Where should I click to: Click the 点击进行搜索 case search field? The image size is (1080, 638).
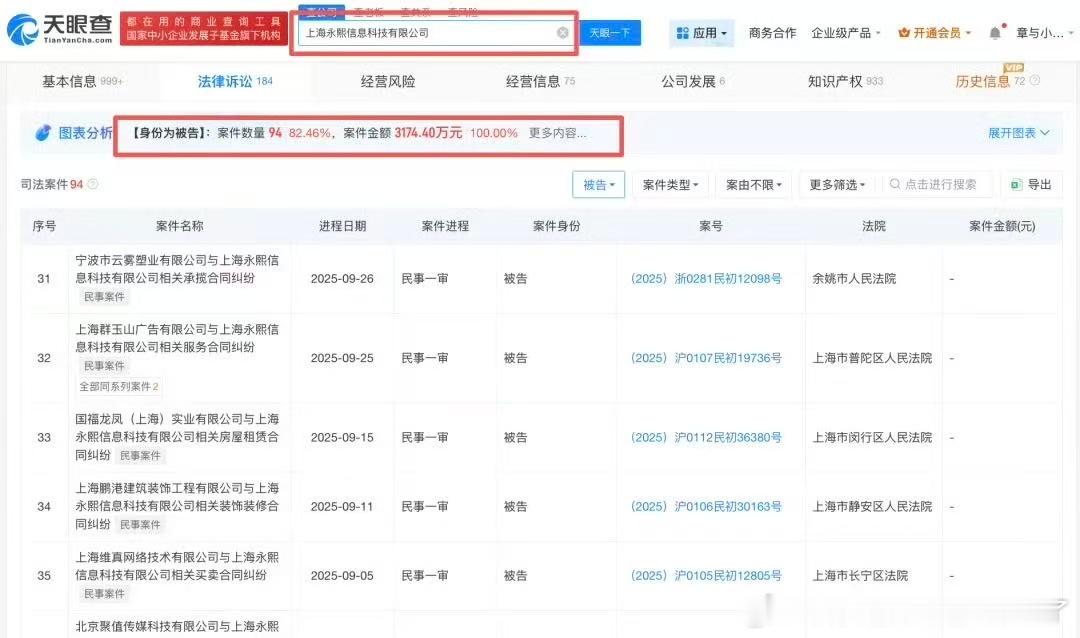click(x=937, y=185)
